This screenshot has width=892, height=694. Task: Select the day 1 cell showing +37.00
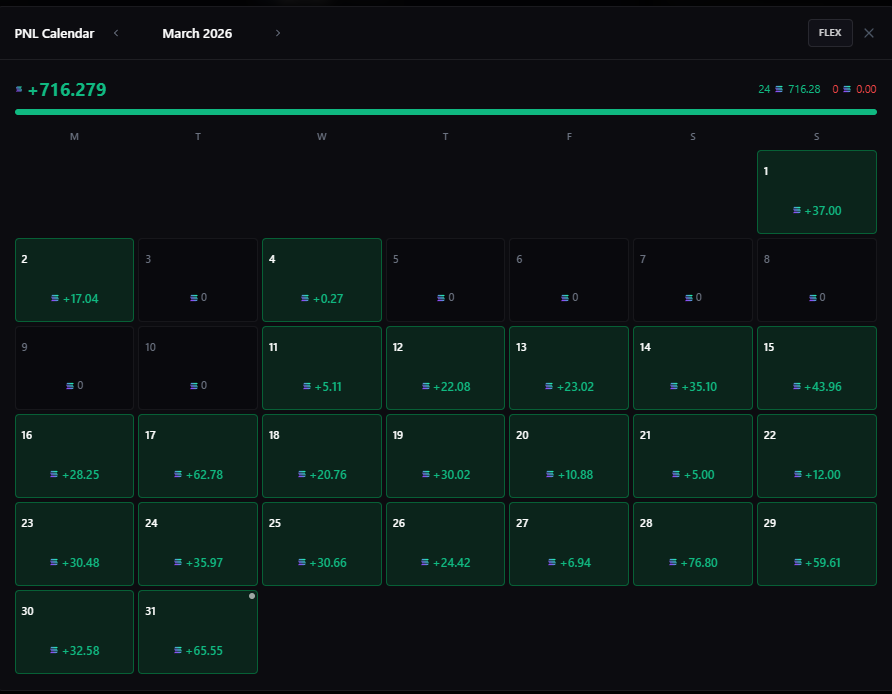click(x=816, y=192)
